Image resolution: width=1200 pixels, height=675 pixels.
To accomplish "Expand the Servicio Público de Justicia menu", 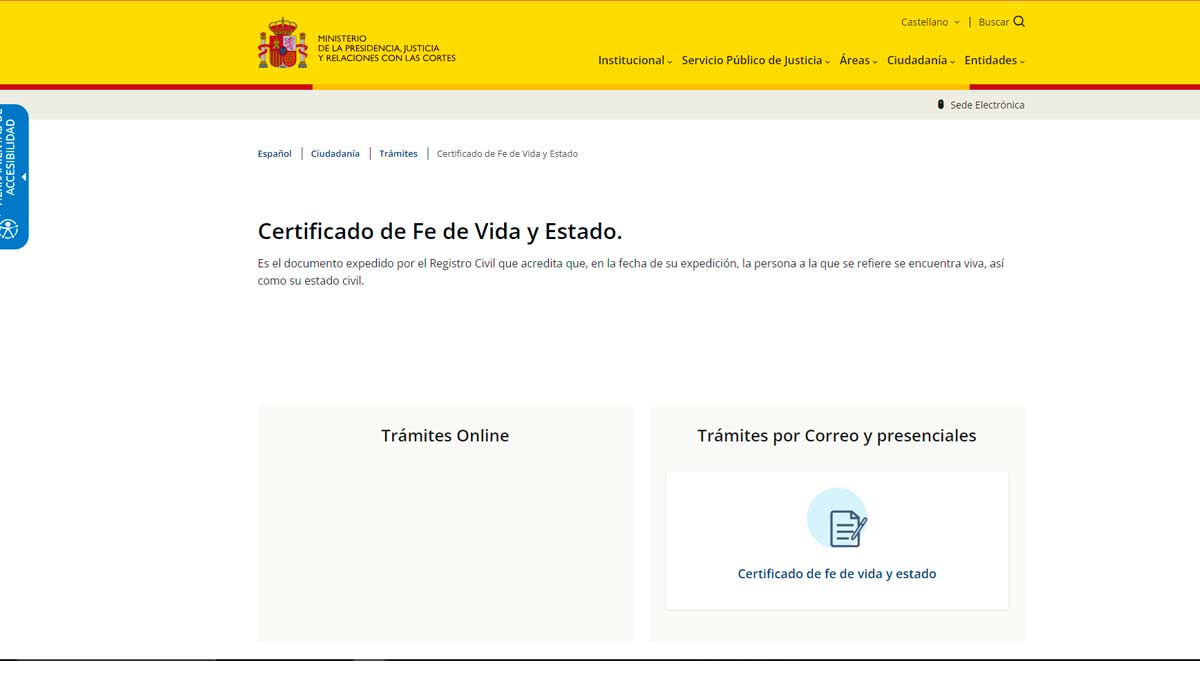I will click(755, 61).
